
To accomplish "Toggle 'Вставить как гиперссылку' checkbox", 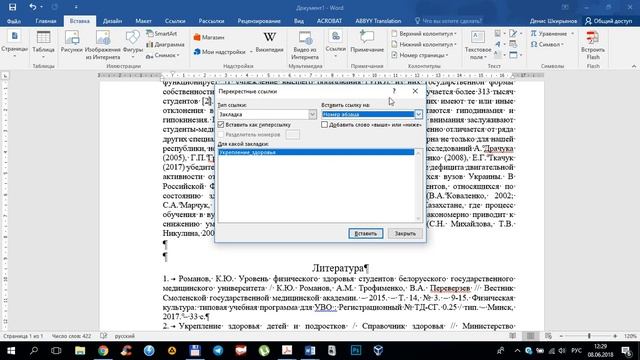I will (x=221, y=124).
